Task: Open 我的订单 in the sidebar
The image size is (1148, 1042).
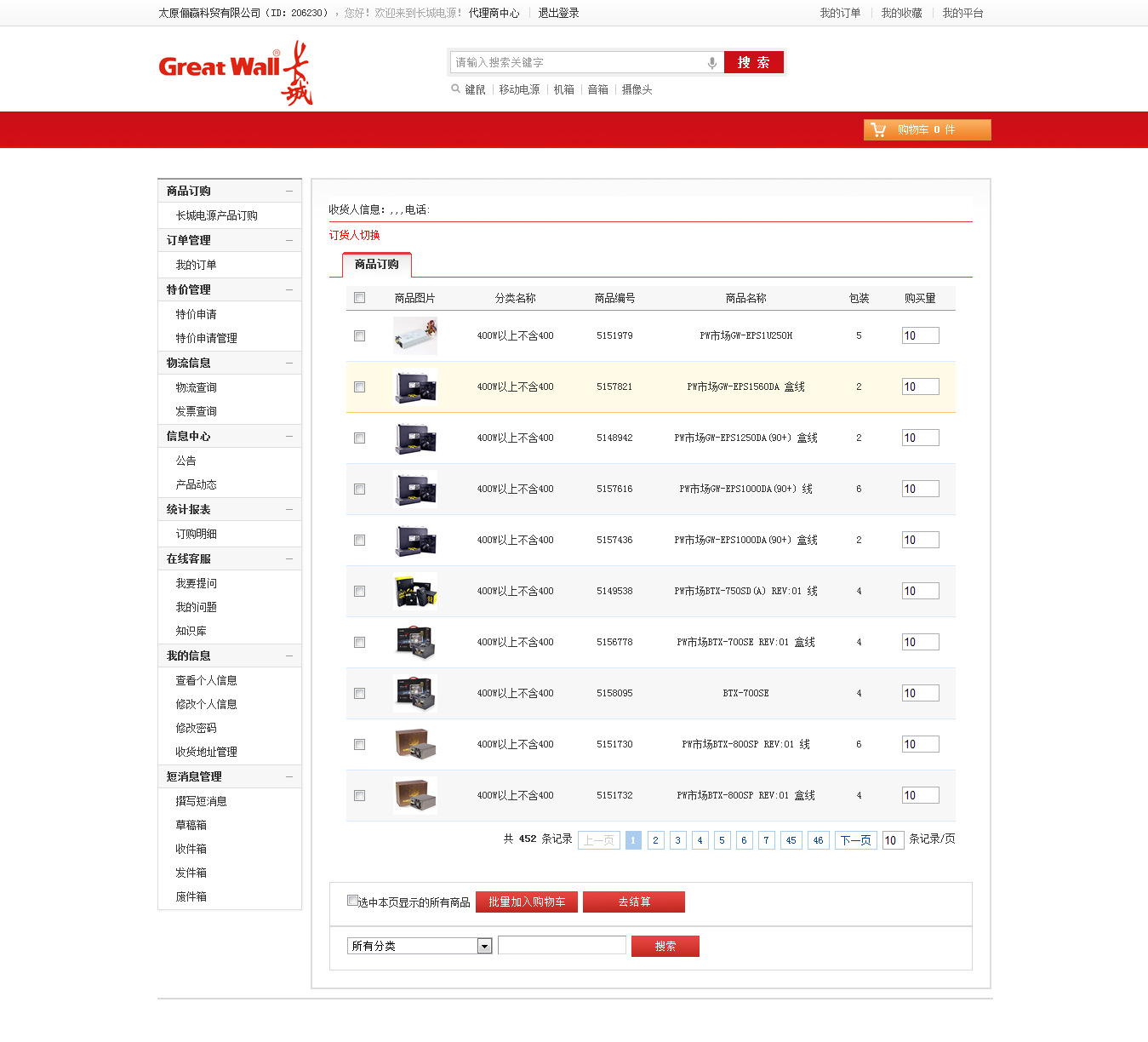Action: (x=196, y=265)
